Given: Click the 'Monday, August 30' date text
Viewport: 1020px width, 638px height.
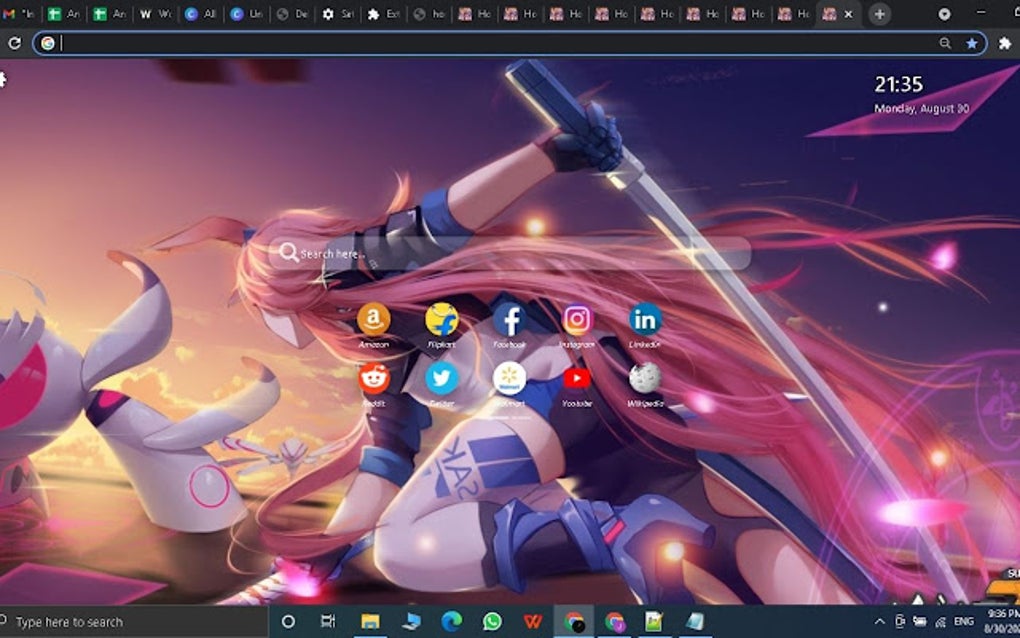Looking at the screenshot, I should click(x=921, y=109).
